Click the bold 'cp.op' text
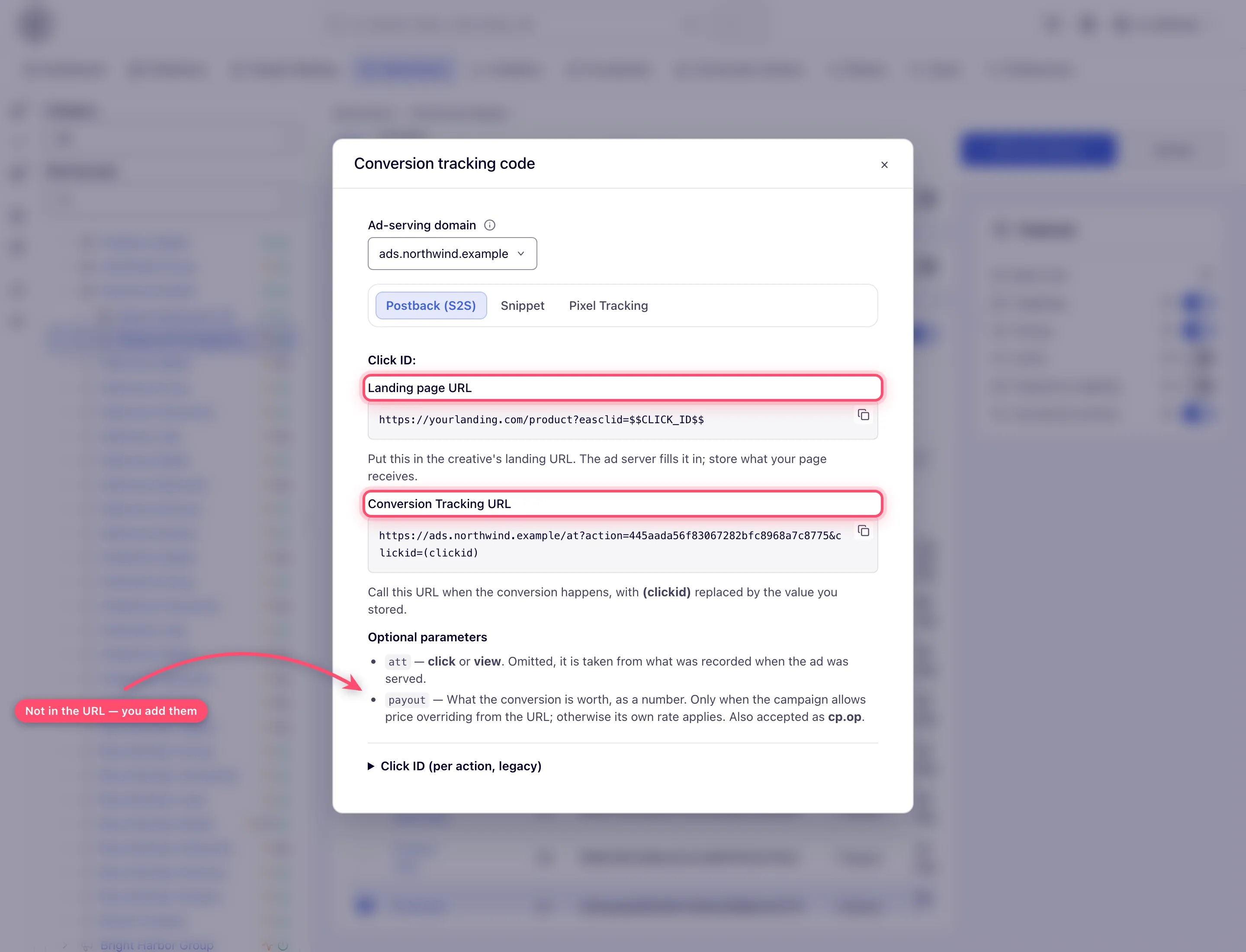 844,717
